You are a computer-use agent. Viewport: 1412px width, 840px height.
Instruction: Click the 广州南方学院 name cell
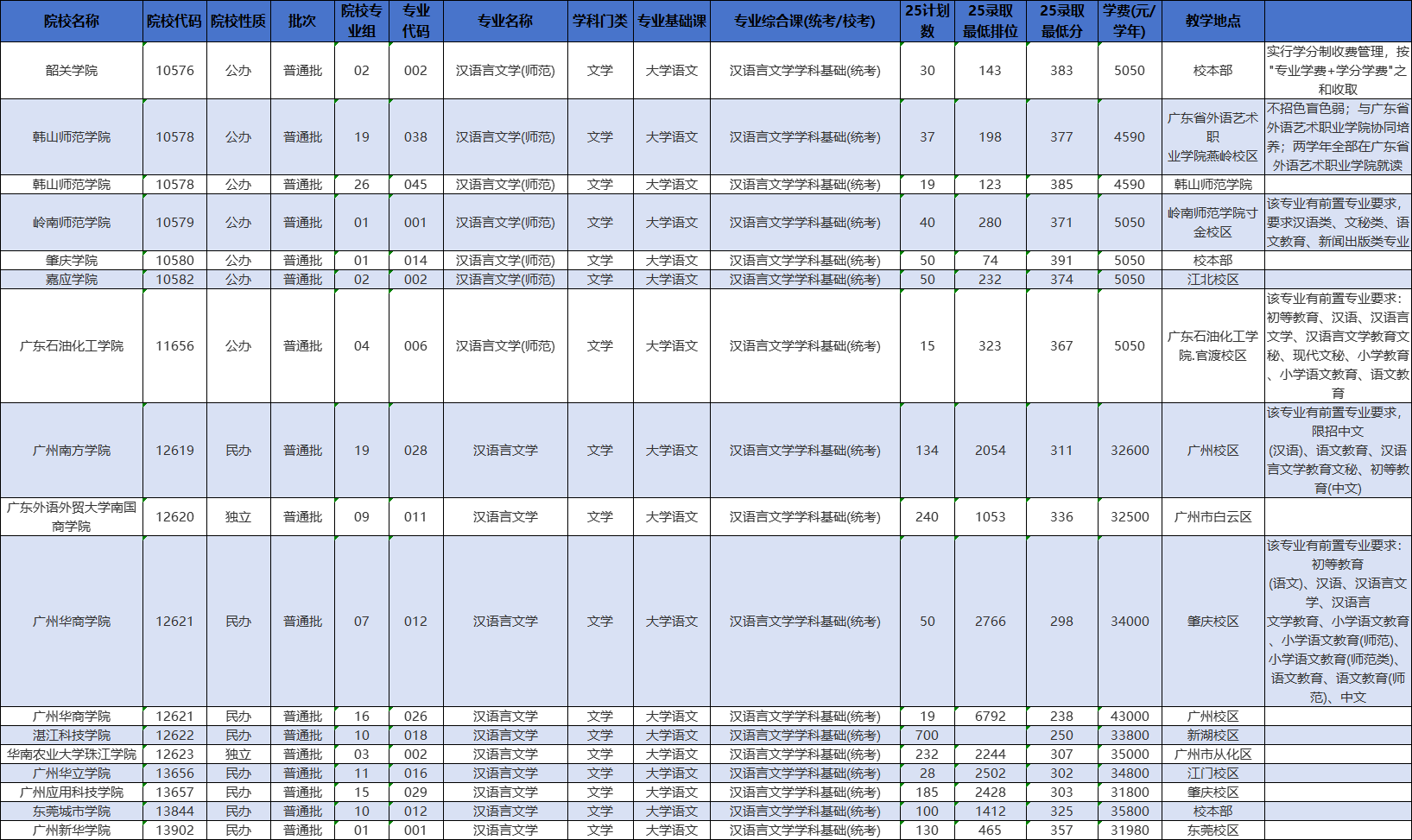[72, 450]
